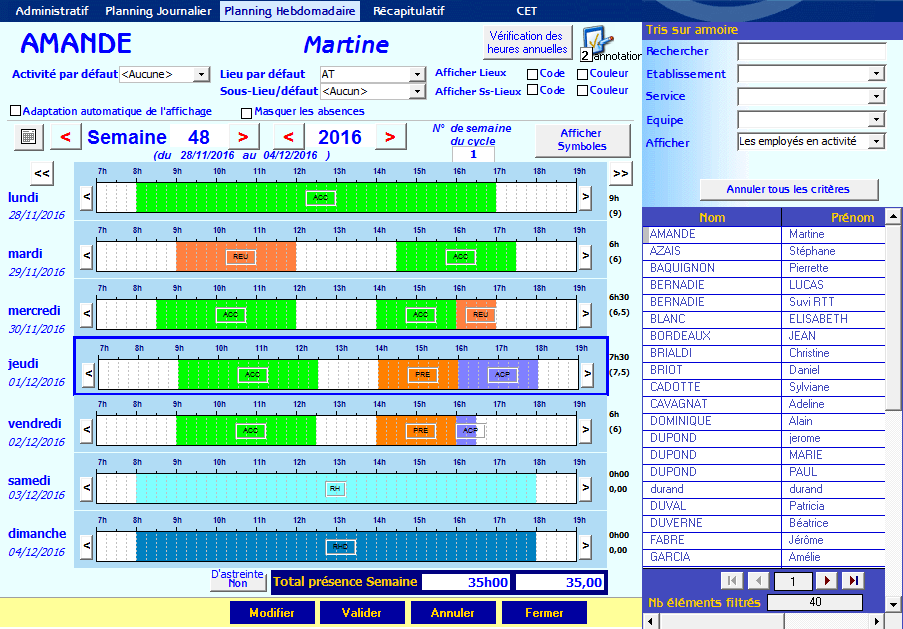Select the Planning Hebdomadaire tab

coord(290,11)
